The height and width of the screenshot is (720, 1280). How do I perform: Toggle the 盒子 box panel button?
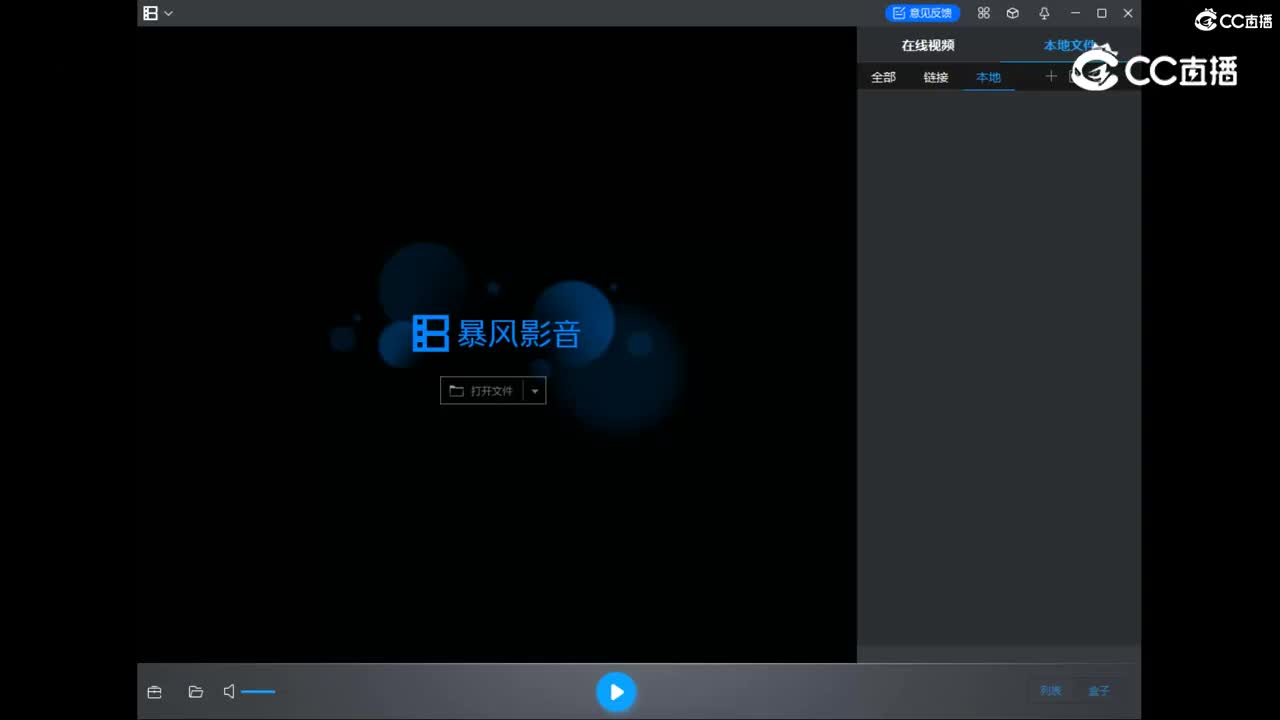(1099, 691)
